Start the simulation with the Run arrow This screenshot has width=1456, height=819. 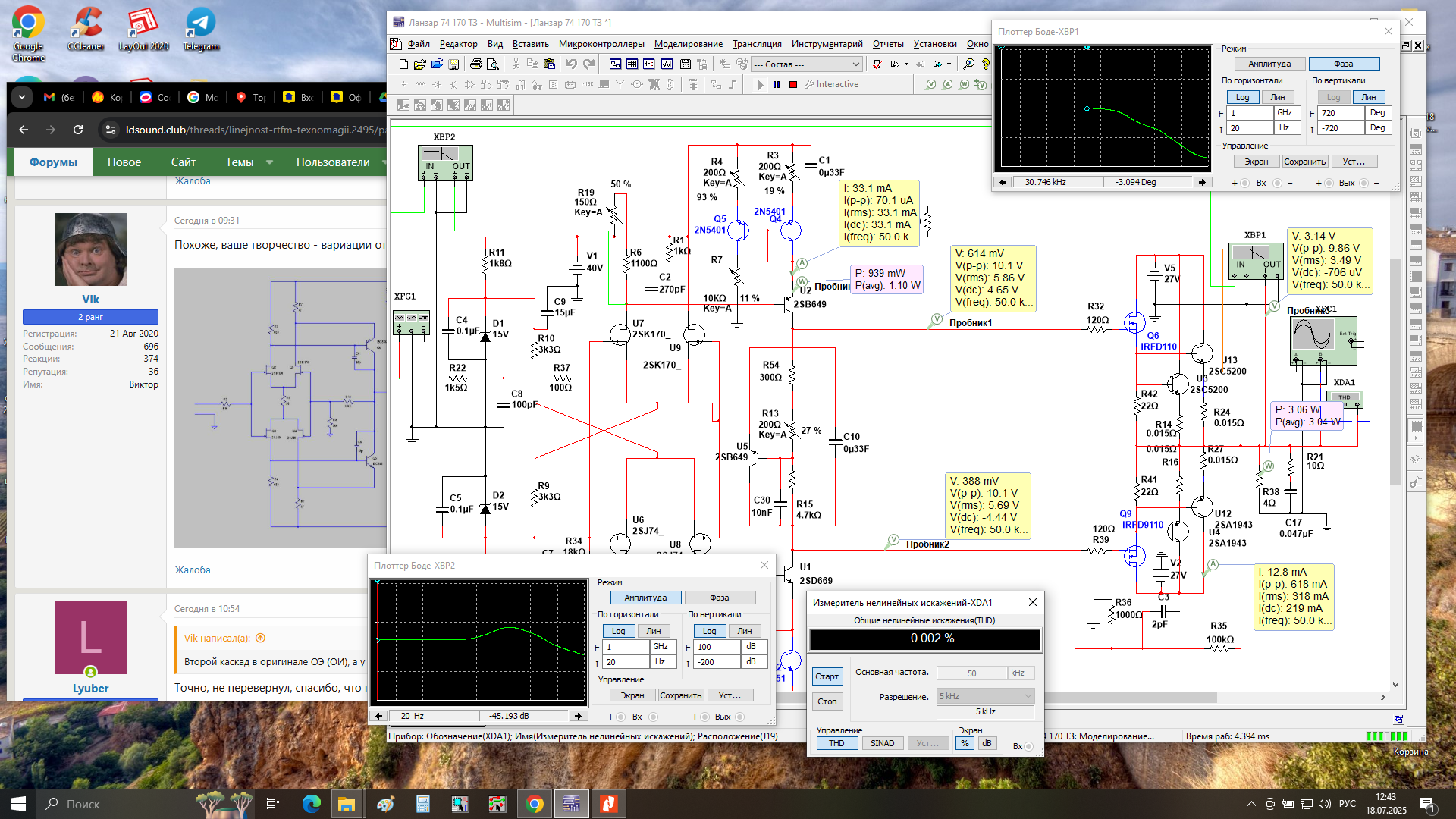(x=761, y=85)
